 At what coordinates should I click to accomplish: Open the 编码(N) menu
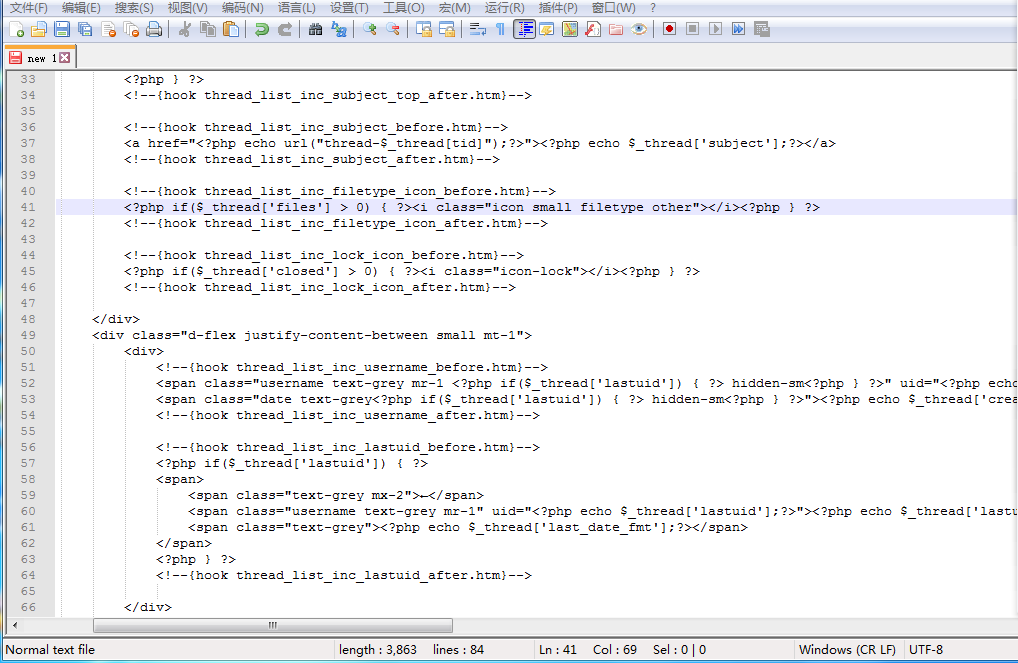(242, 8)
